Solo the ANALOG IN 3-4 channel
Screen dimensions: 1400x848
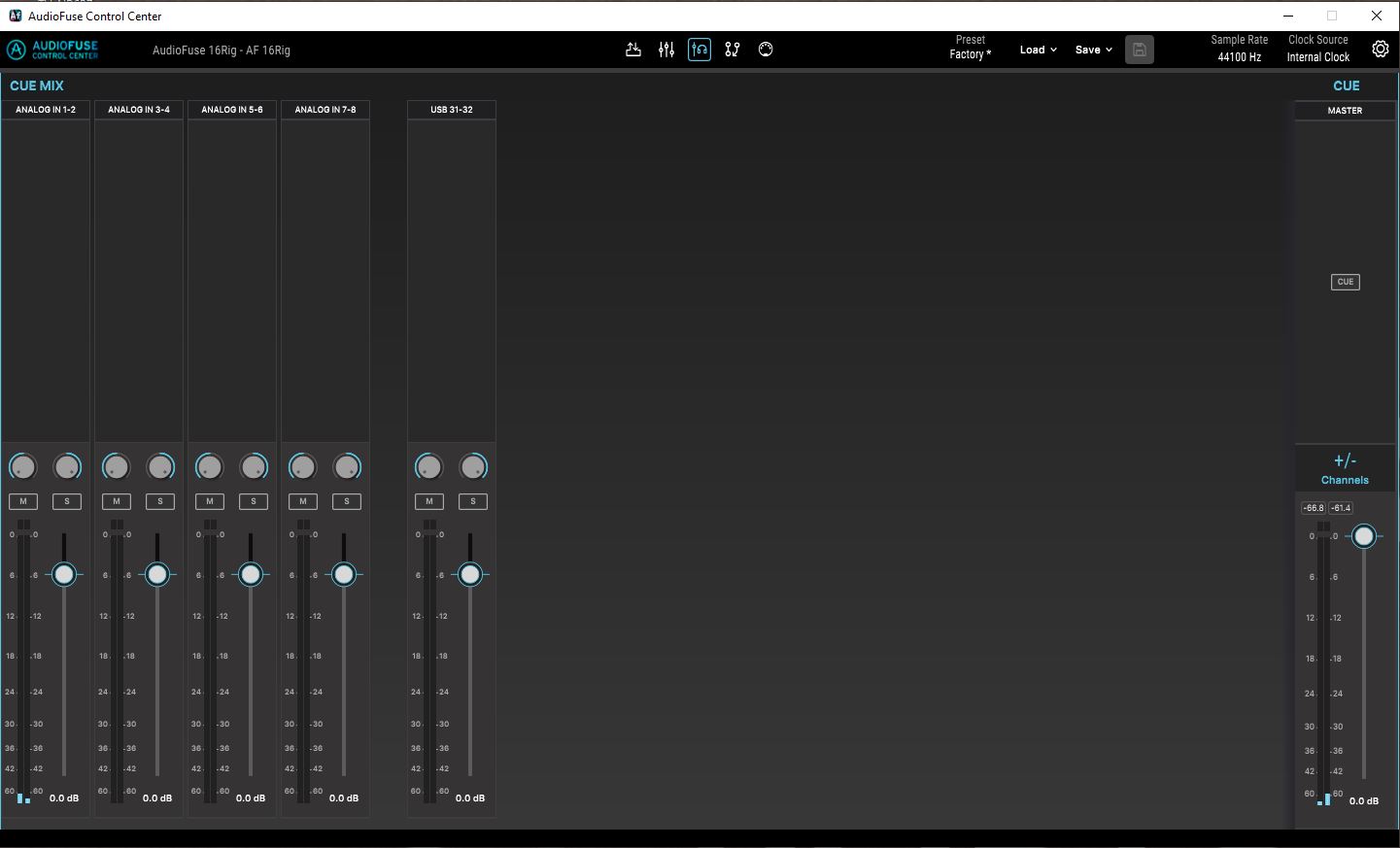[159, 501]
